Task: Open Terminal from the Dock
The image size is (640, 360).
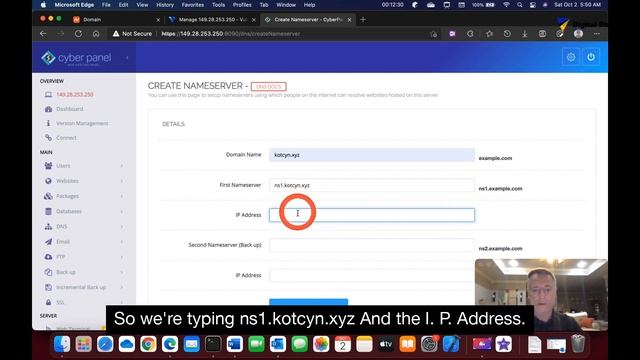Action: (x=213, y=344)
